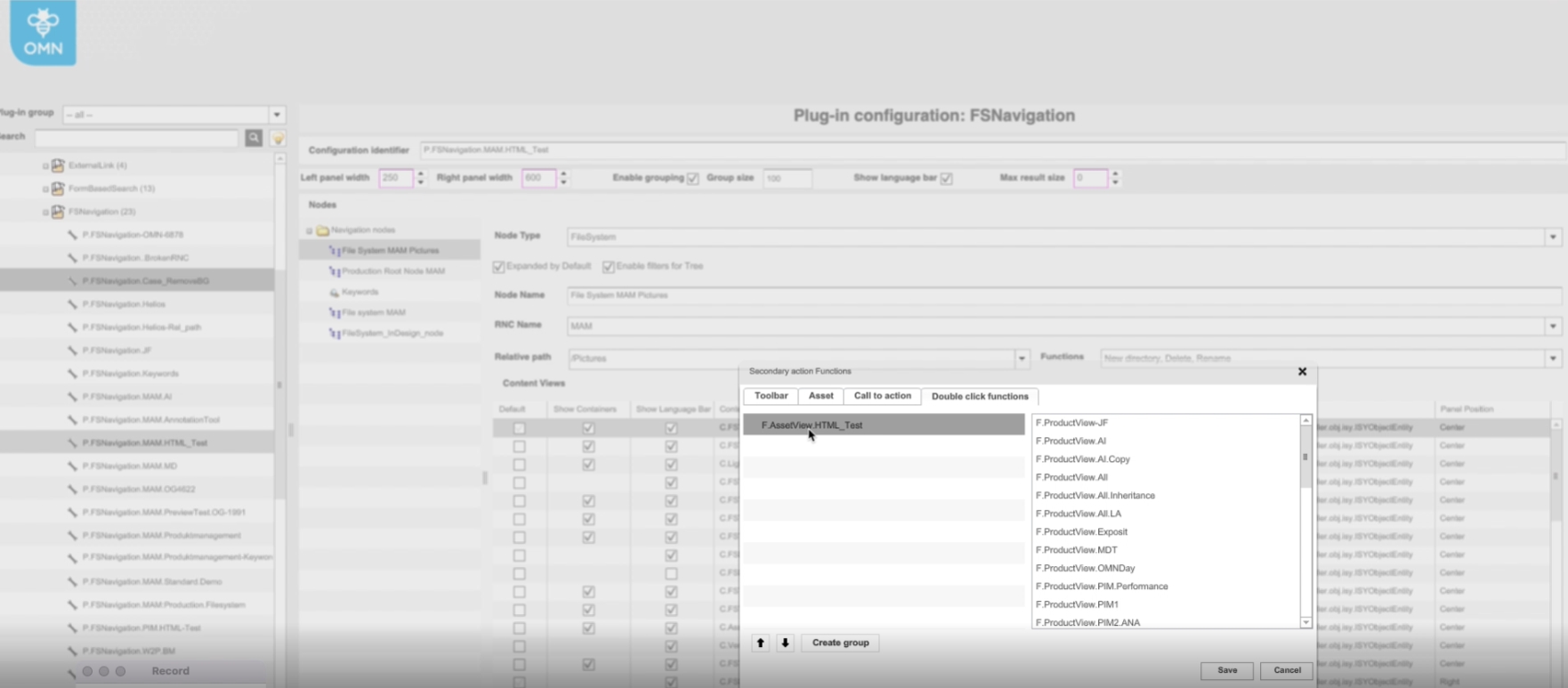Click the magnifier search button
Screen dimensions: 1568x688
tap(254, 138)
